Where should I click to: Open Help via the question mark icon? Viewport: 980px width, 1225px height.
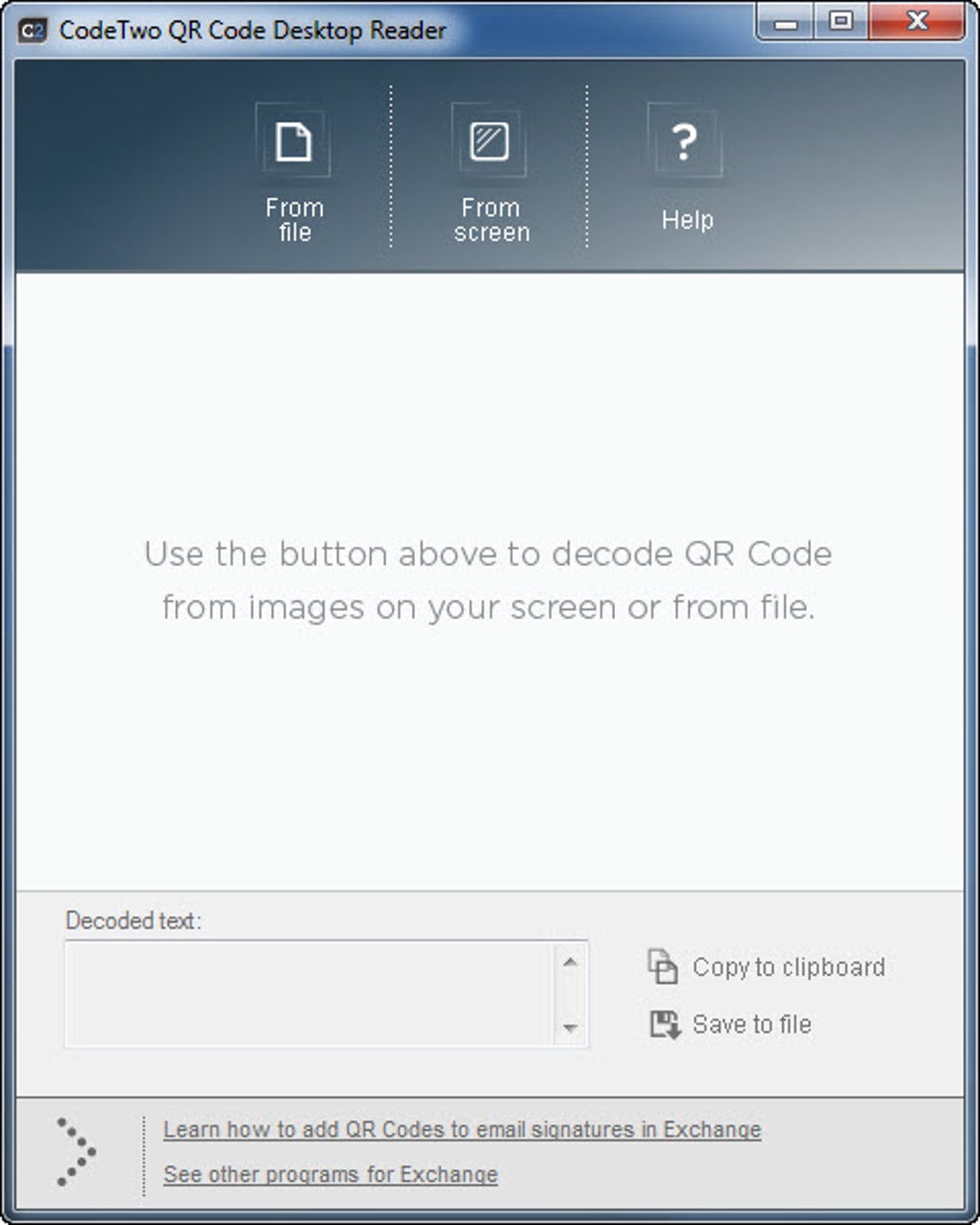(x=684, y=142)
